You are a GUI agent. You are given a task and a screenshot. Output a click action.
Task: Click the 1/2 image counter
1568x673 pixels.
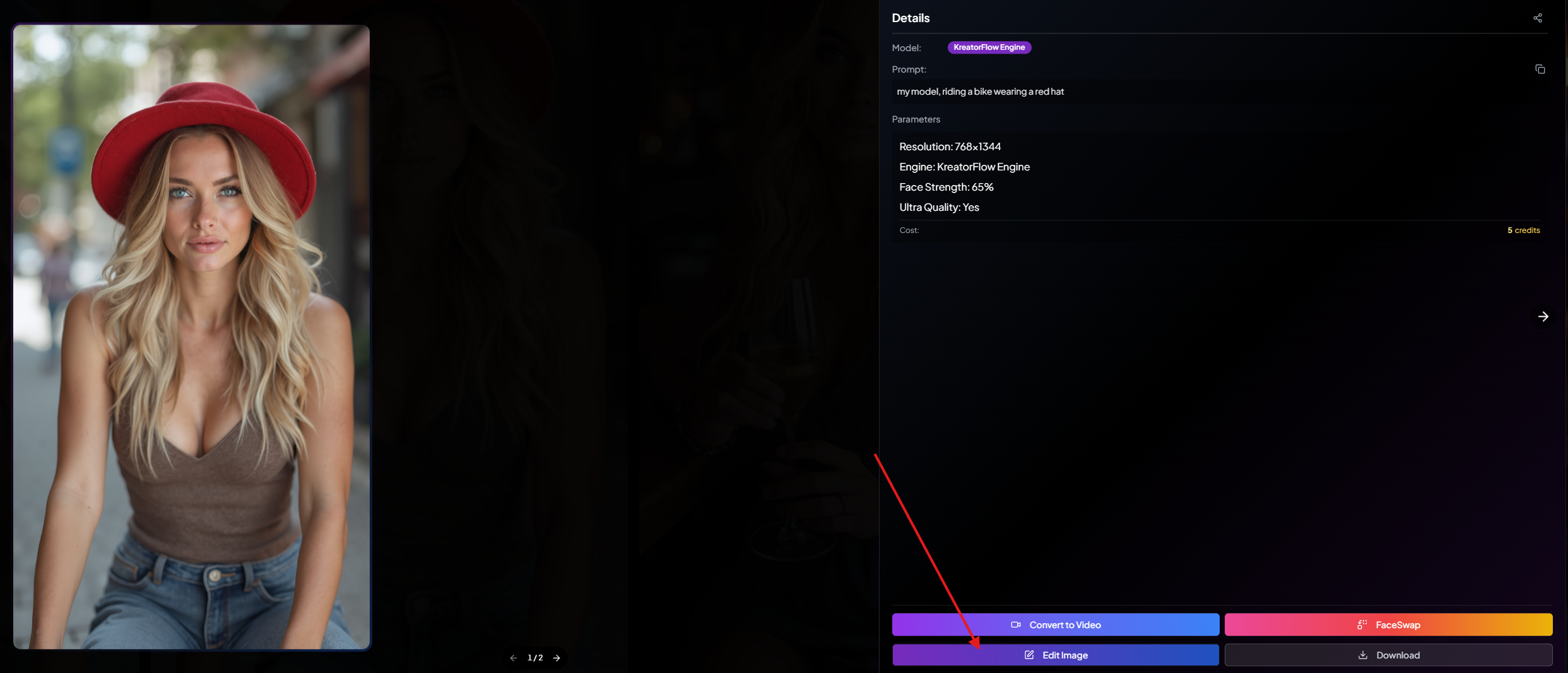point(535,658)
